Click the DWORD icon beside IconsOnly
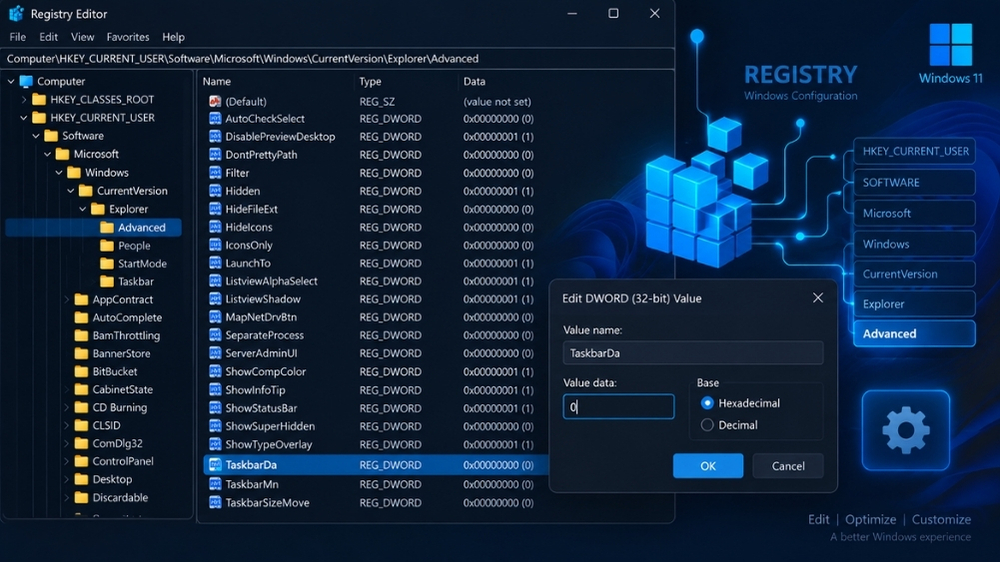 215,245
